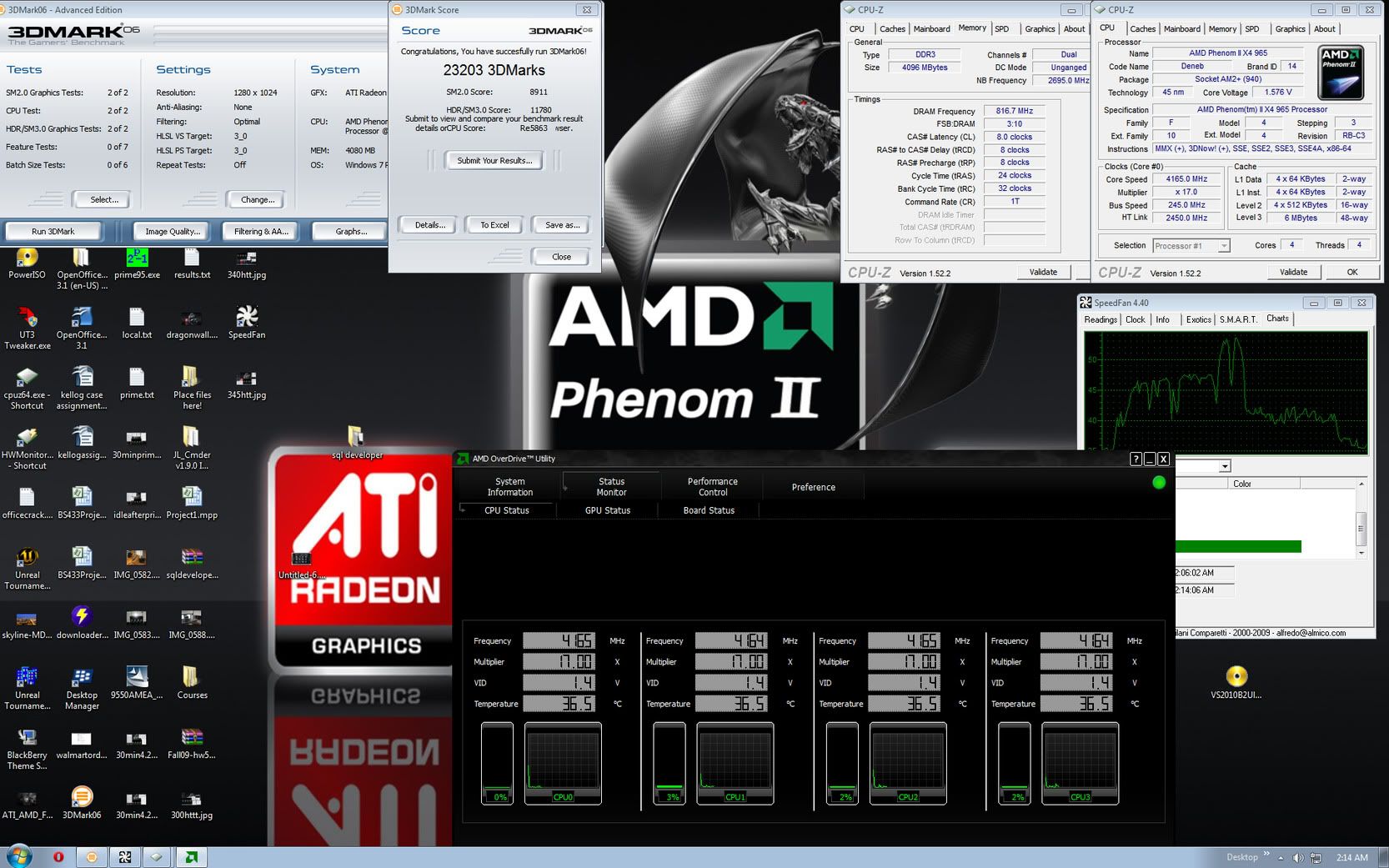Click the AMD OverDrive taskbar icon
The height and width of the screenshot is (868, 1389).
coord(192,856)
